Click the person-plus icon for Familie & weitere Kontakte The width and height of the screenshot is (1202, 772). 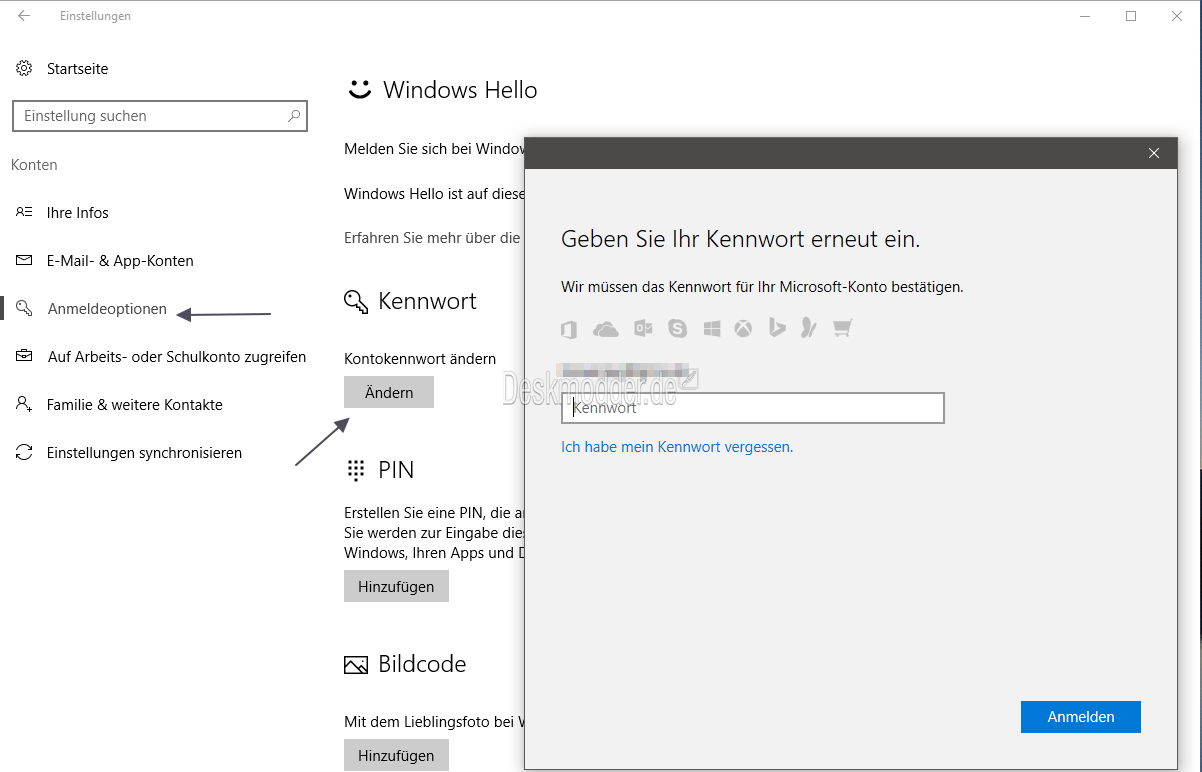[x=24, y=405]
